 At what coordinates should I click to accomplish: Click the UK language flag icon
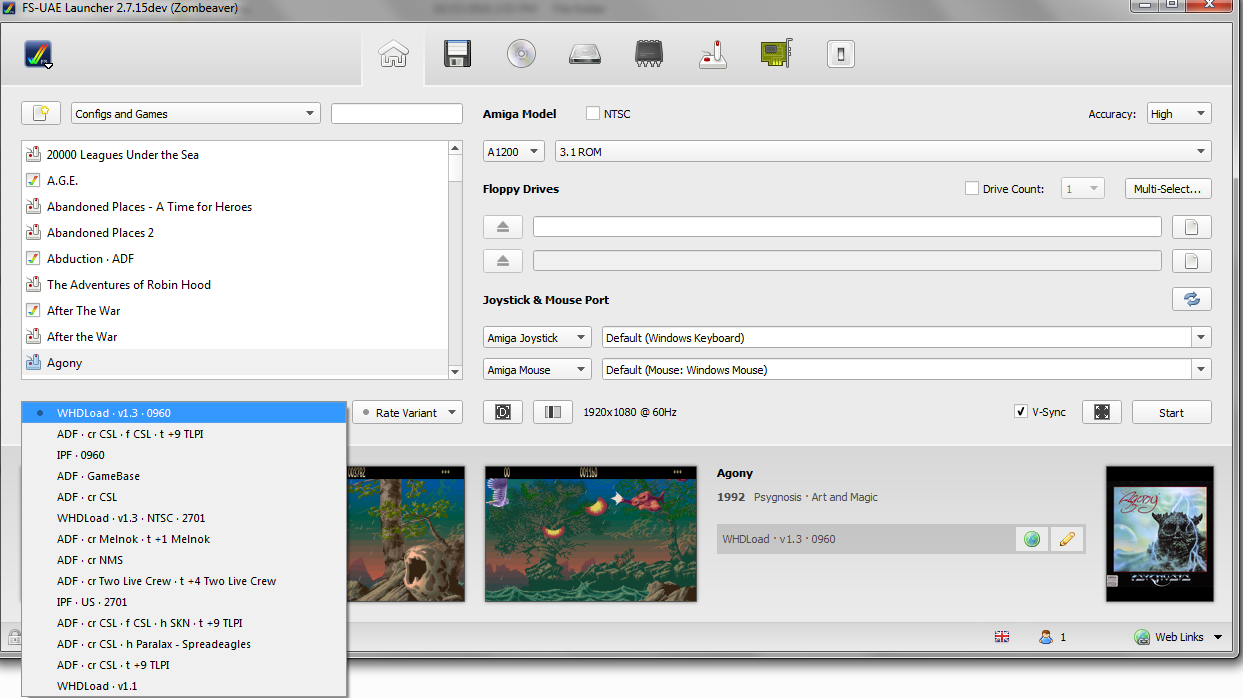pos(1001,637)
